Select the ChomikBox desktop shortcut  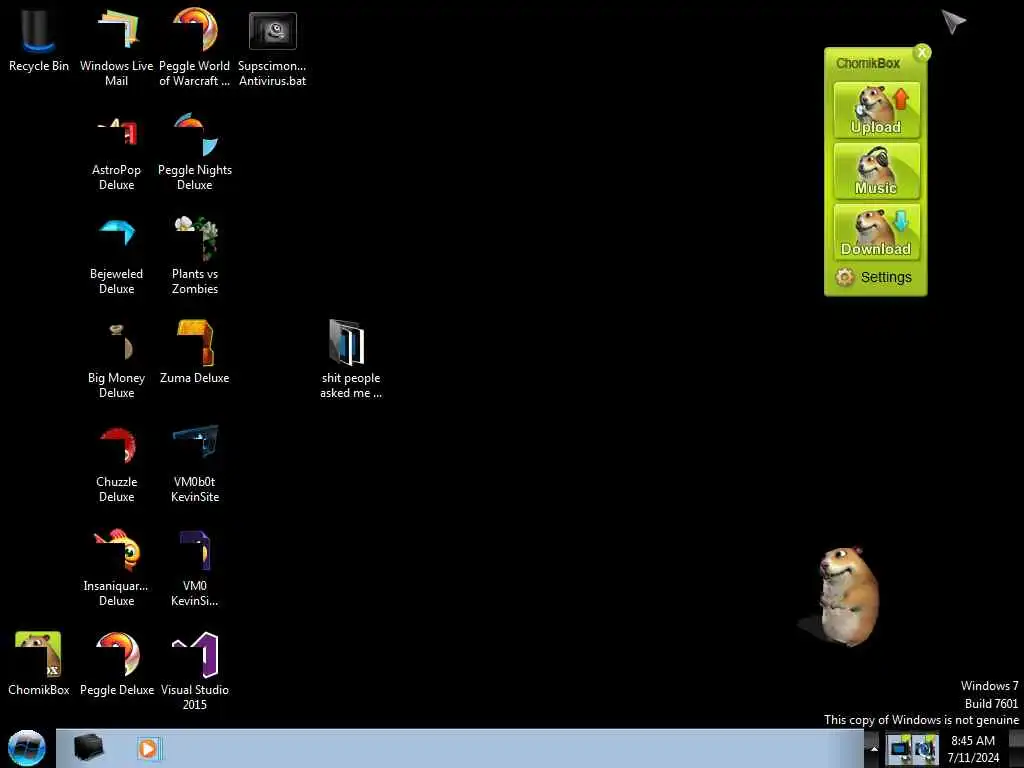pos(39,663)
